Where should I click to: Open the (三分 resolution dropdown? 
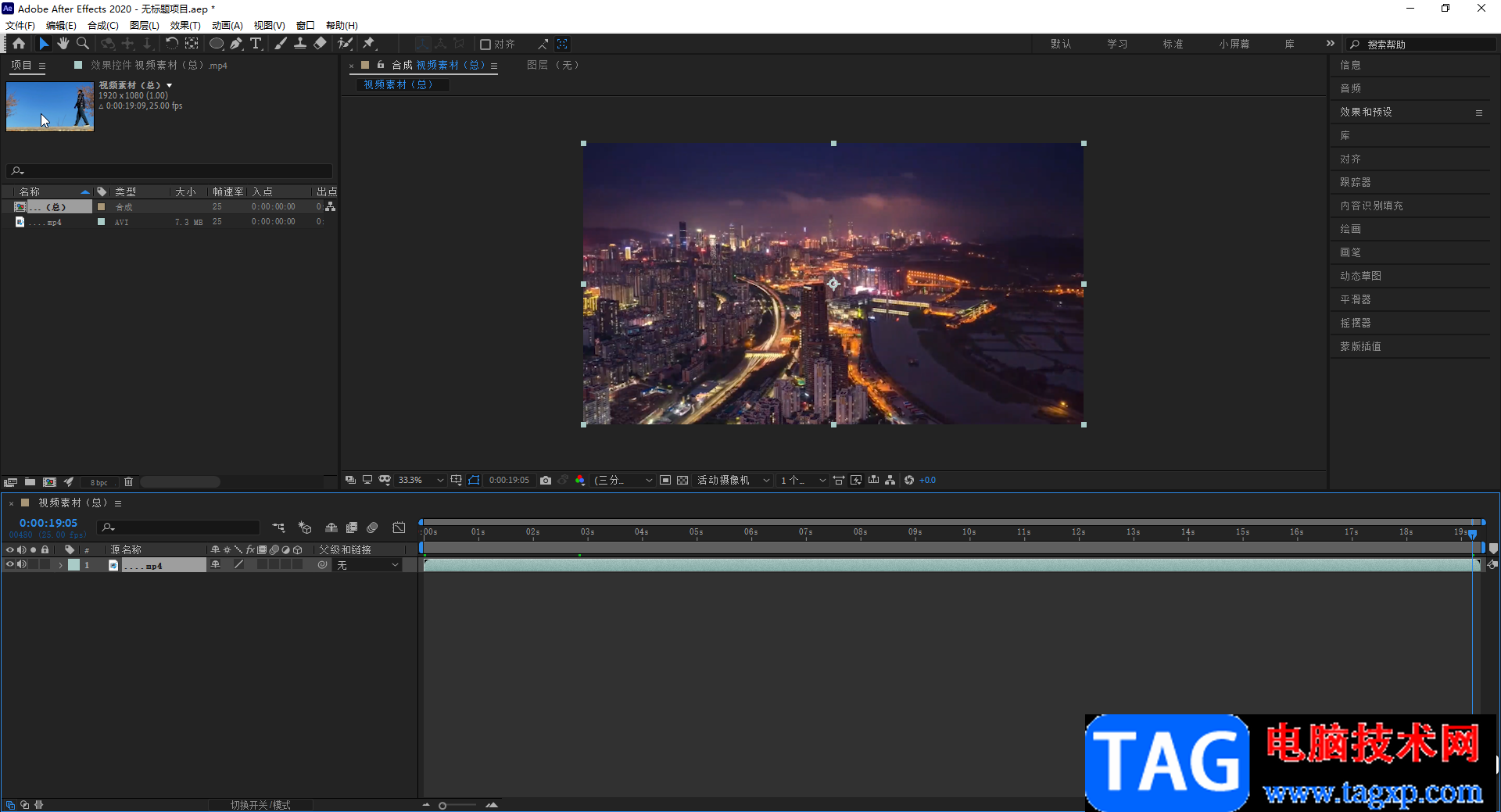click(x=623, y=480)
